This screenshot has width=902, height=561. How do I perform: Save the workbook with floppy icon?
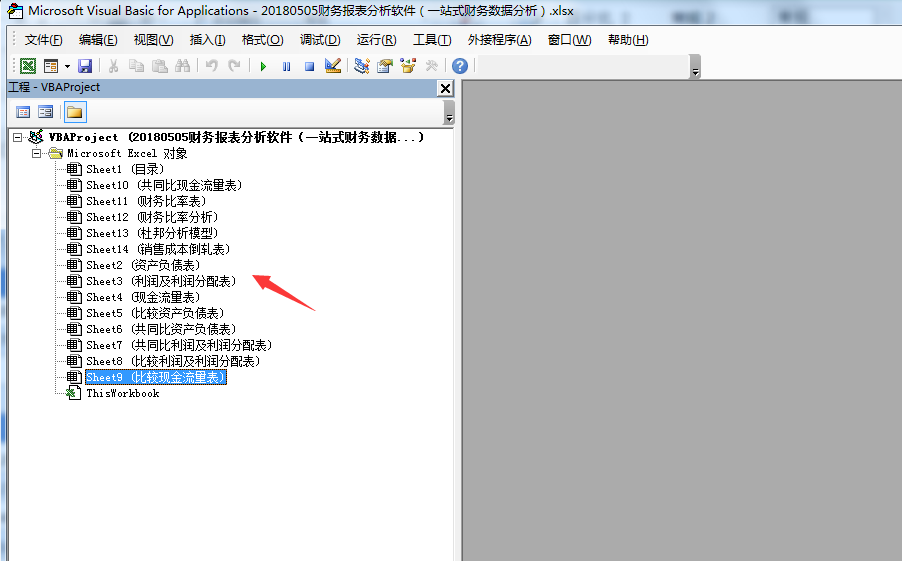(x=85, y=66)
